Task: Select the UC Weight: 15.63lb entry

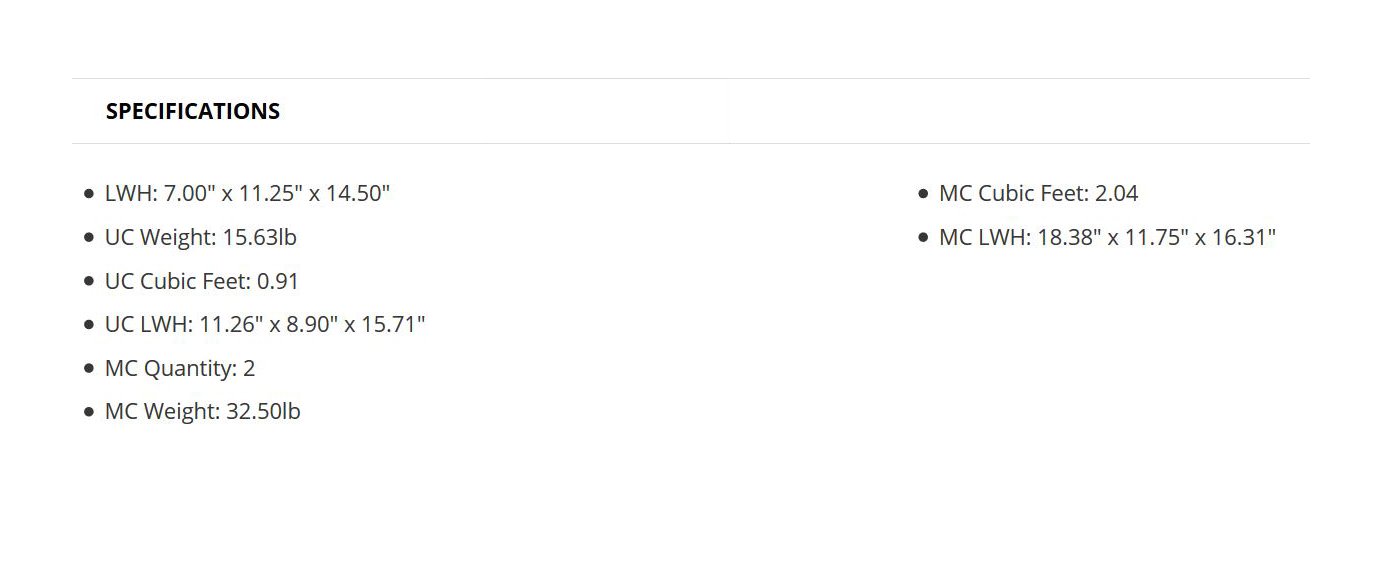Action: tap(200, 237)
